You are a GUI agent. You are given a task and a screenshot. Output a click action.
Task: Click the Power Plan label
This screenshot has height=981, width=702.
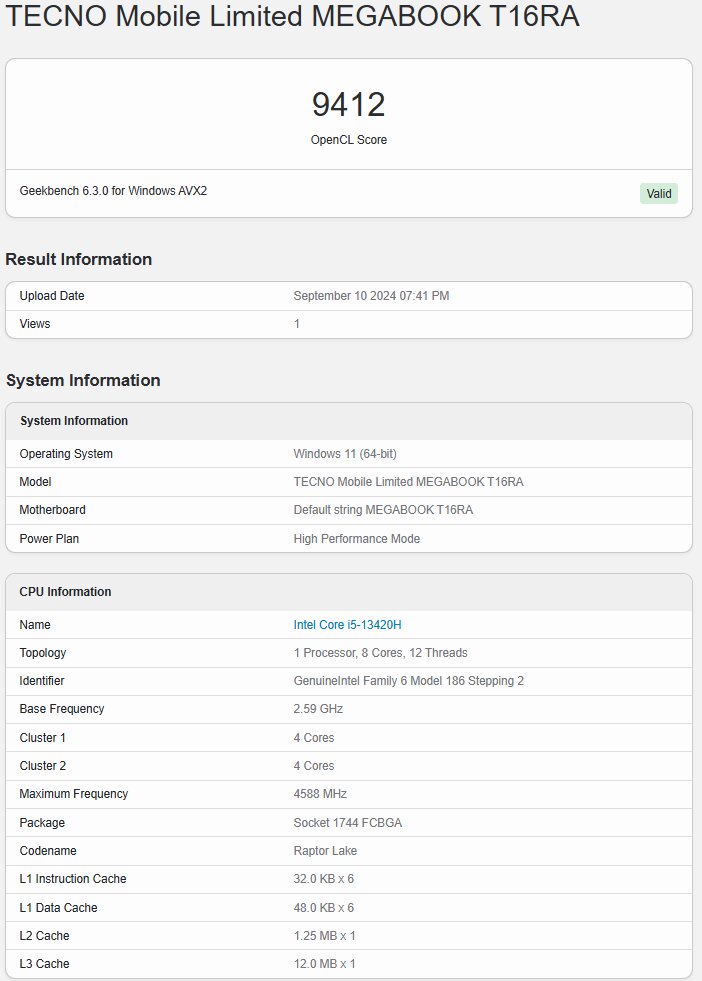point(49,538)
